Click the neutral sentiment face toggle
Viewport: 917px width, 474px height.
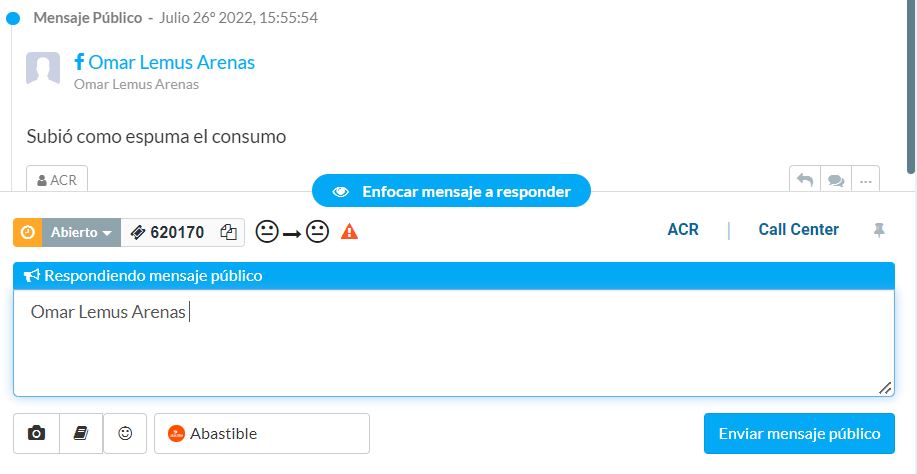[x=292, y=232]
